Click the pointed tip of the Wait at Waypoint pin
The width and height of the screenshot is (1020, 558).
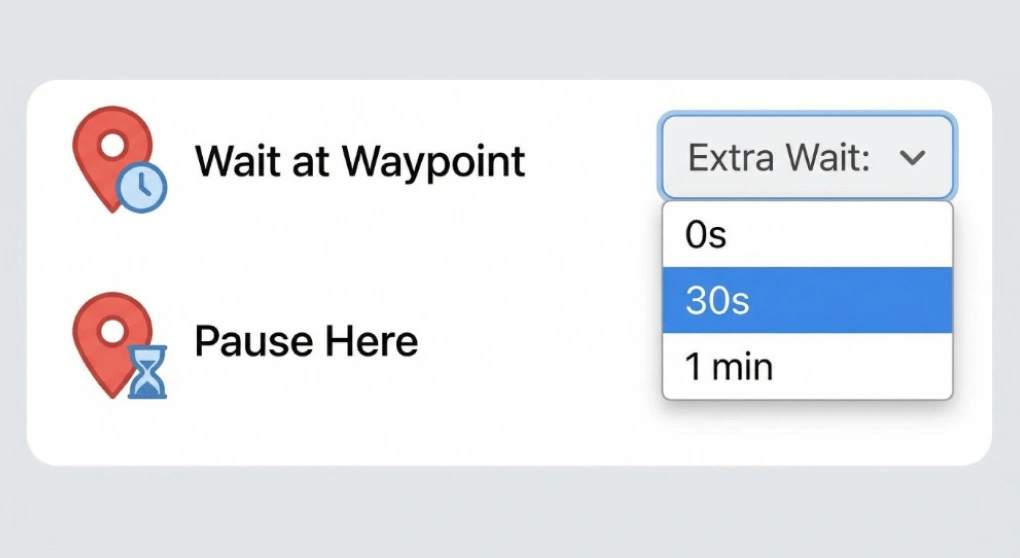(x=111, y=207)
